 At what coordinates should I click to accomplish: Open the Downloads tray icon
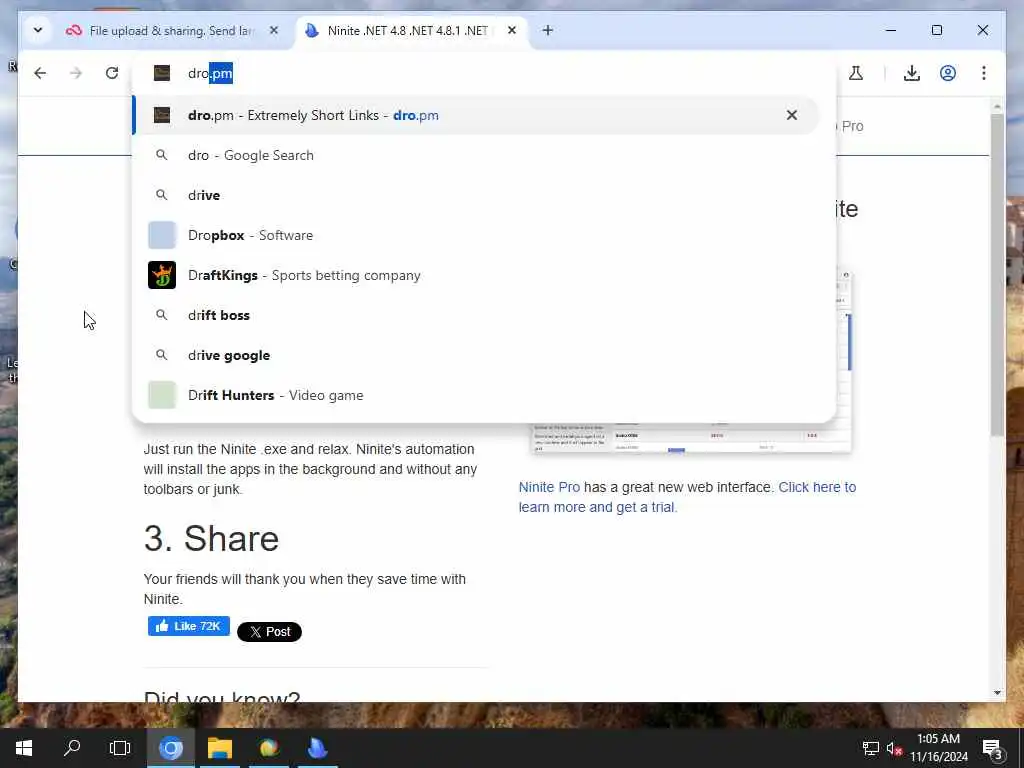click(x=912, y=73)
